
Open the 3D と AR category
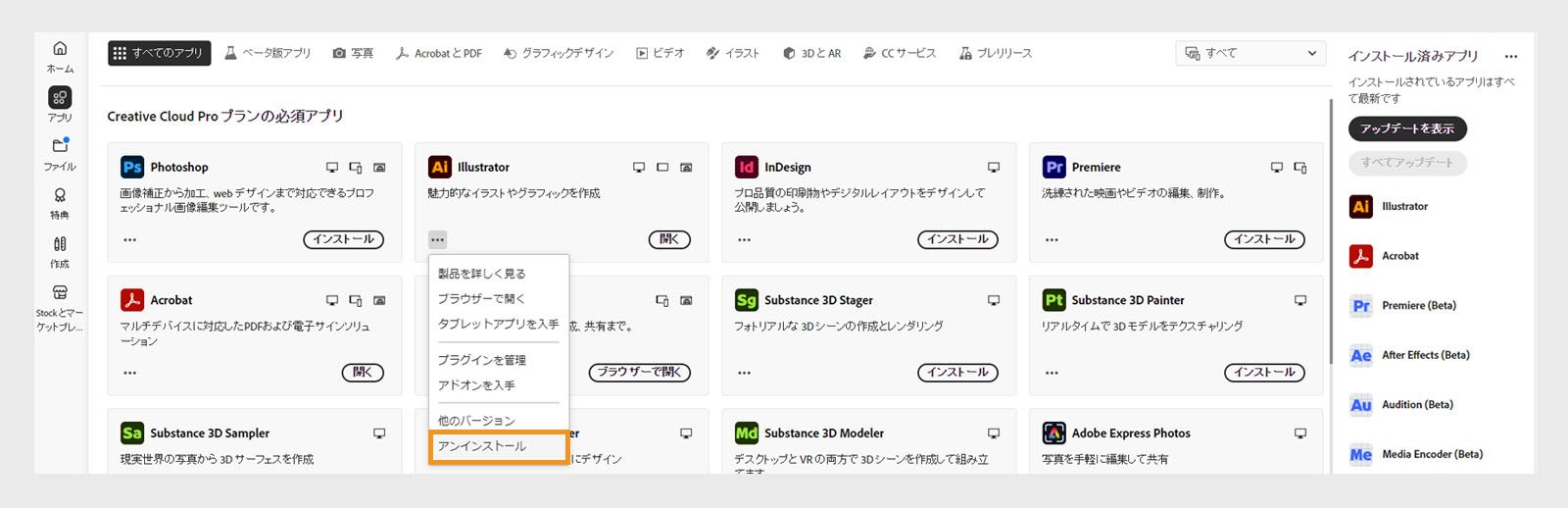pyautogui.click(x=811, y=53)
